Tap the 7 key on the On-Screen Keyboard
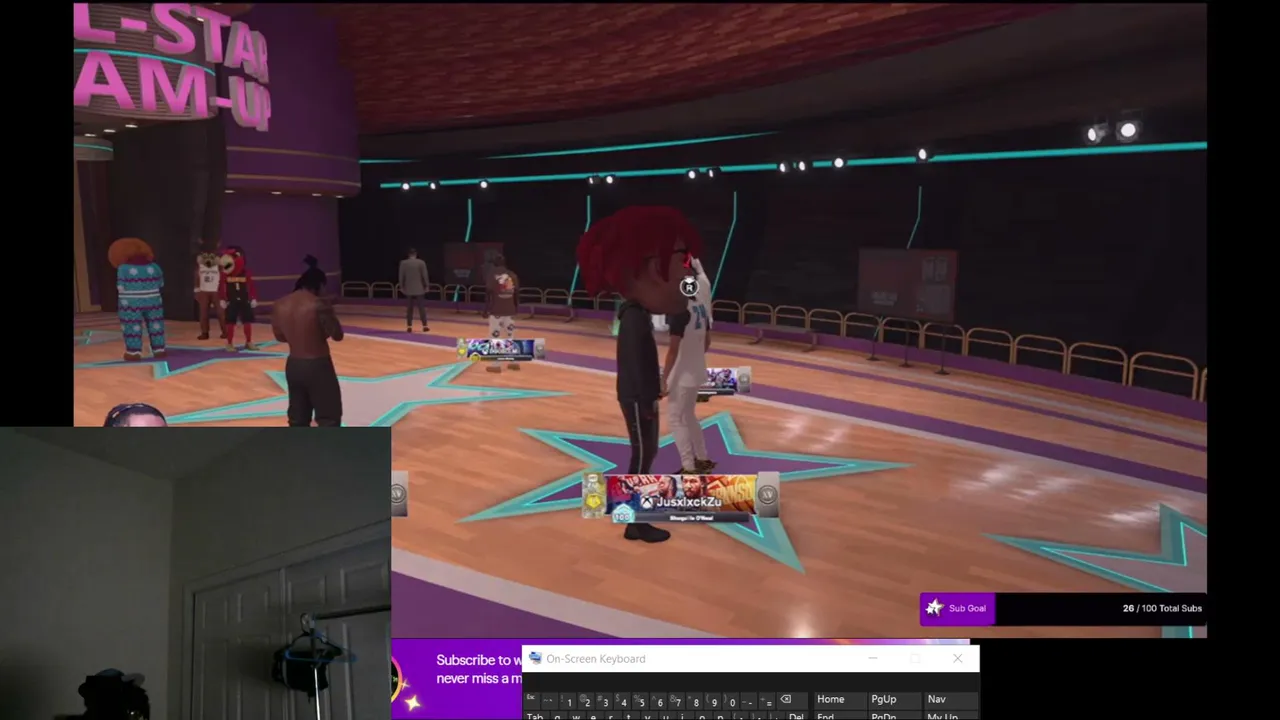 point(677,700)
